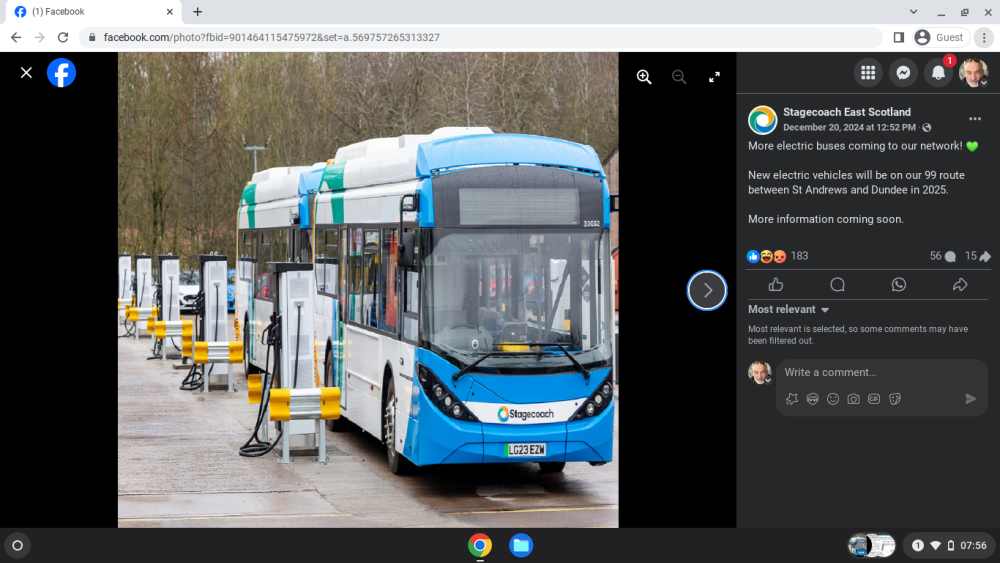Focus the Write a comment field
The width and height of the screenshot is (1000, 563).
[880, 372]
